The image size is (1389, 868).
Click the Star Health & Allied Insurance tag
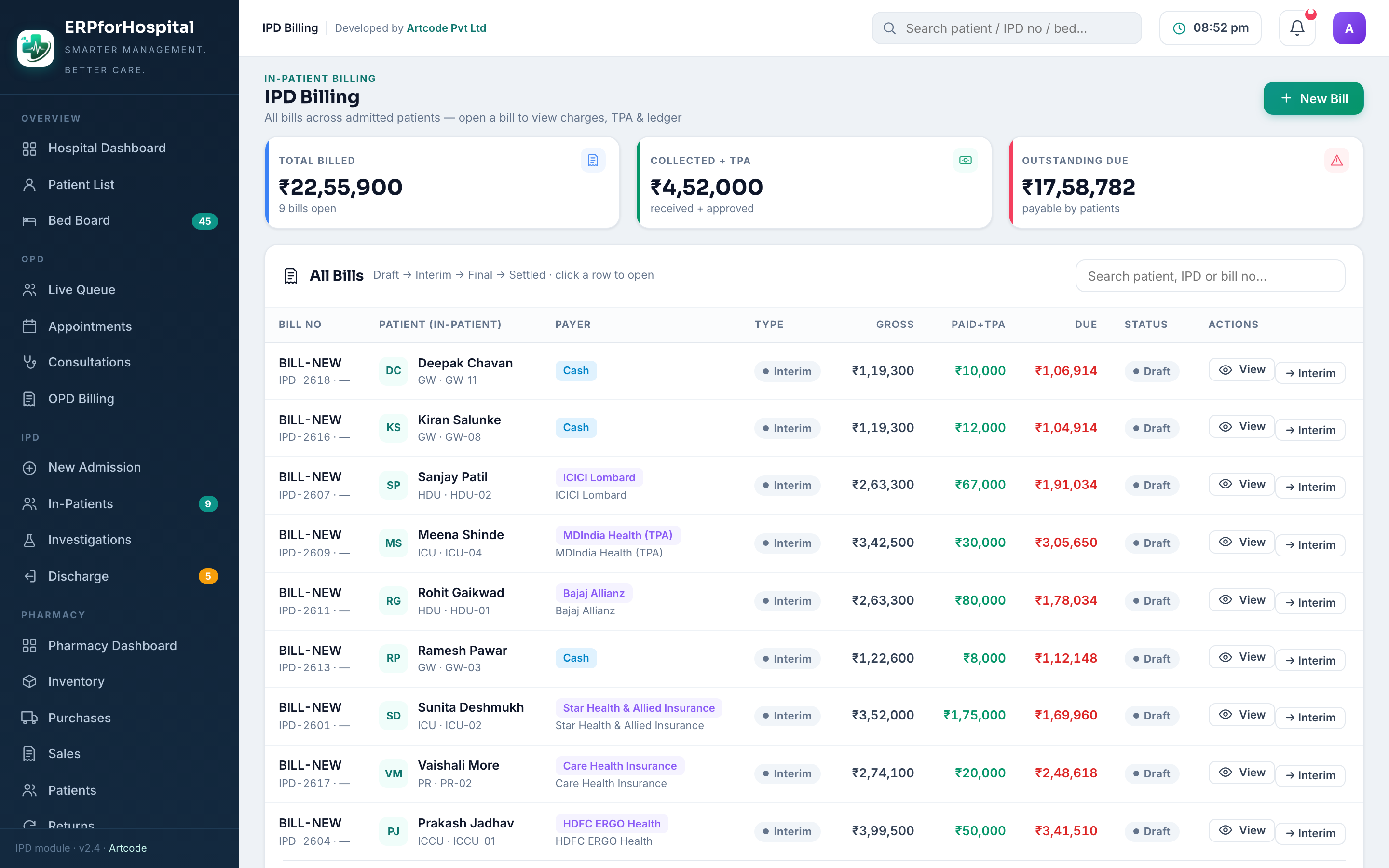[638, 708]
